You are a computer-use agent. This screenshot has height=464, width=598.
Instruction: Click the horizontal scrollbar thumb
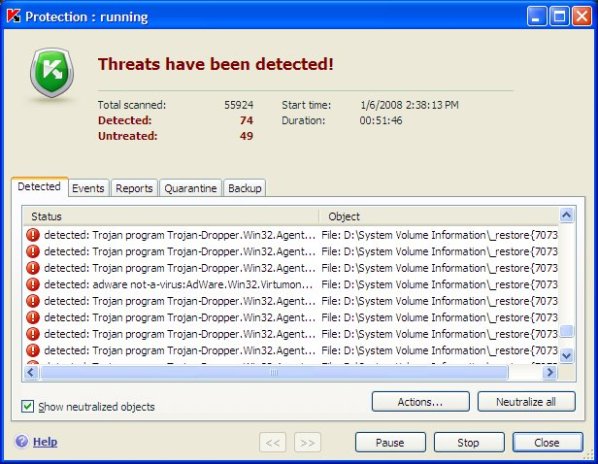(x=274, y=372)
